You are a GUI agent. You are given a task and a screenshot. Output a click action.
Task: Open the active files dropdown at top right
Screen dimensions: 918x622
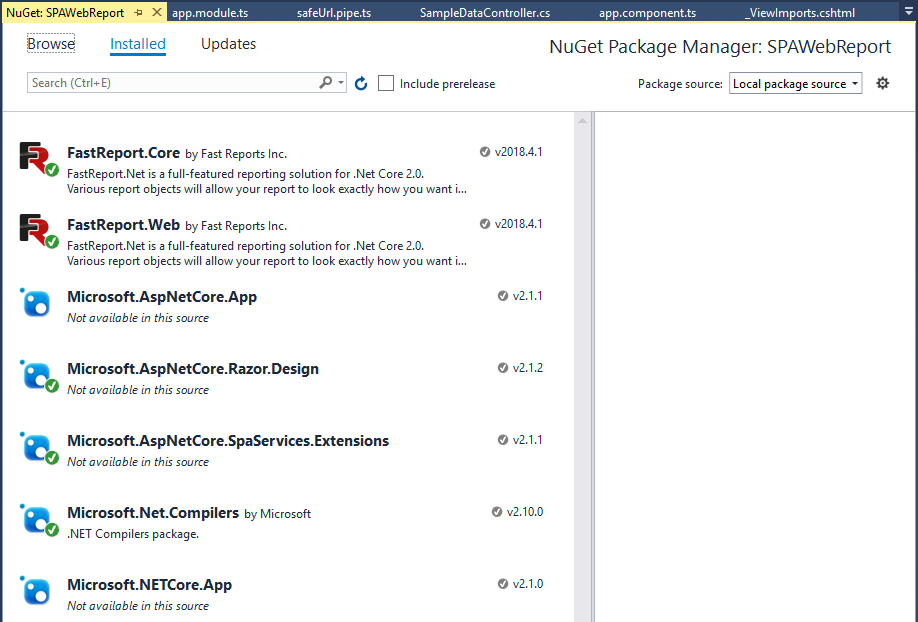point(908,11)
